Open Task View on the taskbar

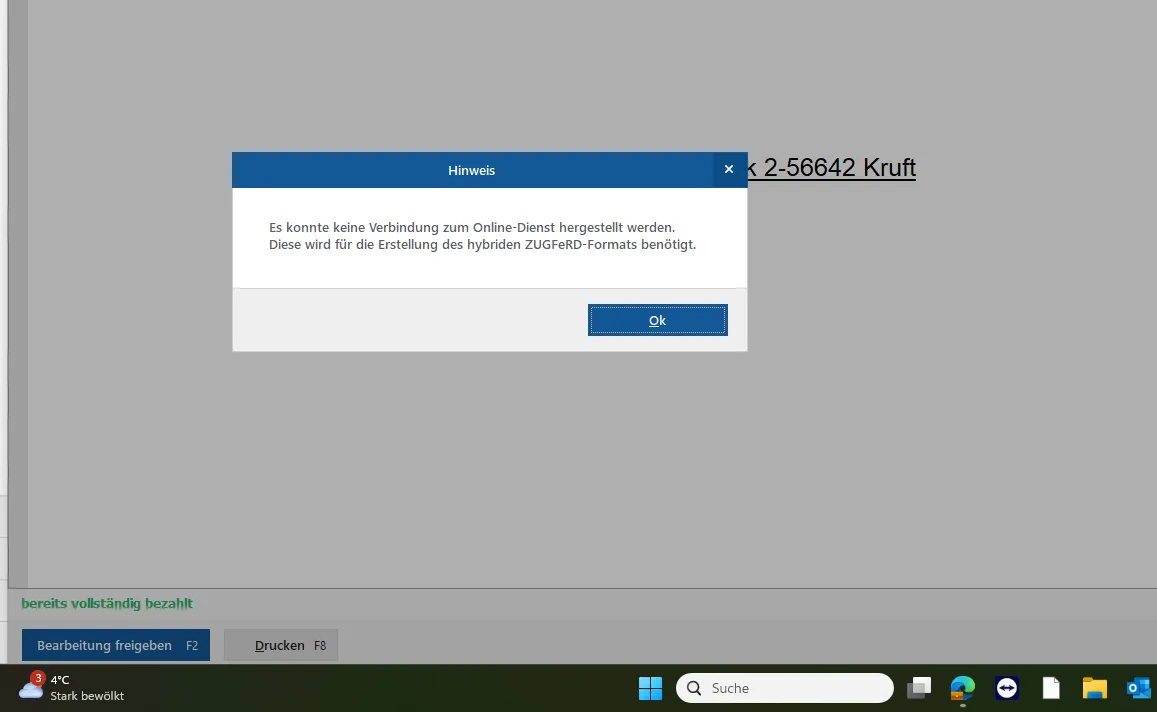click(x=919, y=688)
